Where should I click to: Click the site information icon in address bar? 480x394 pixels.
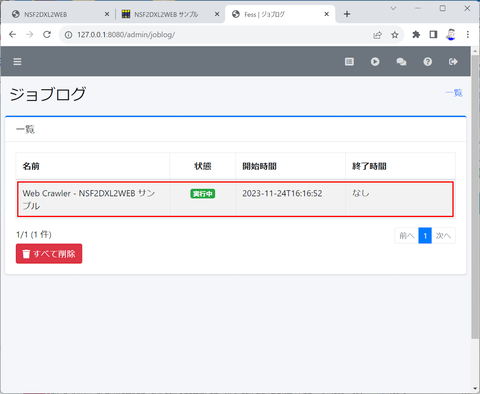[x=68, y=35]
